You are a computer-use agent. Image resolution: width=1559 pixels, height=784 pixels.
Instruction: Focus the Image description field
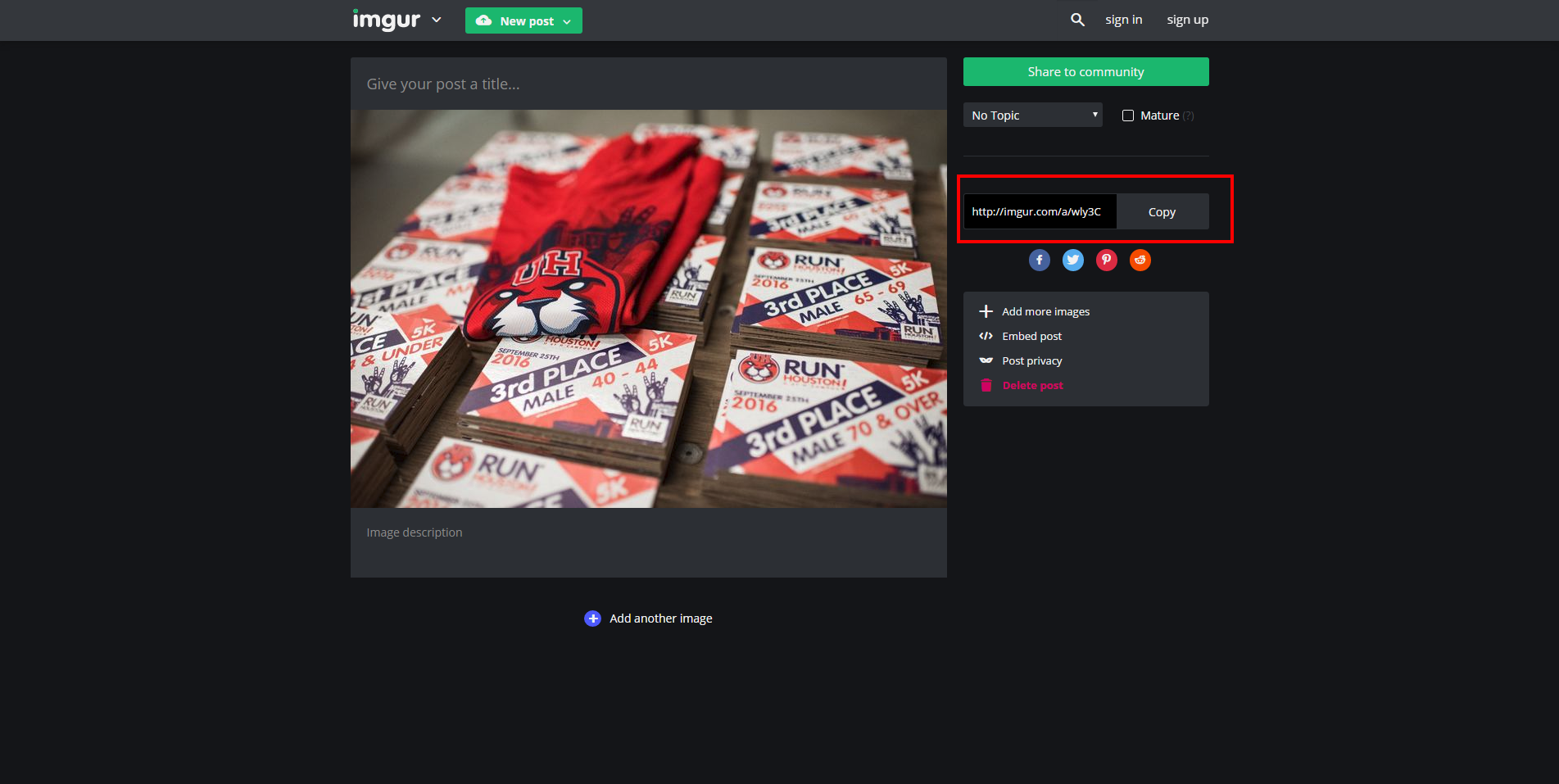[x=648, y=542]
